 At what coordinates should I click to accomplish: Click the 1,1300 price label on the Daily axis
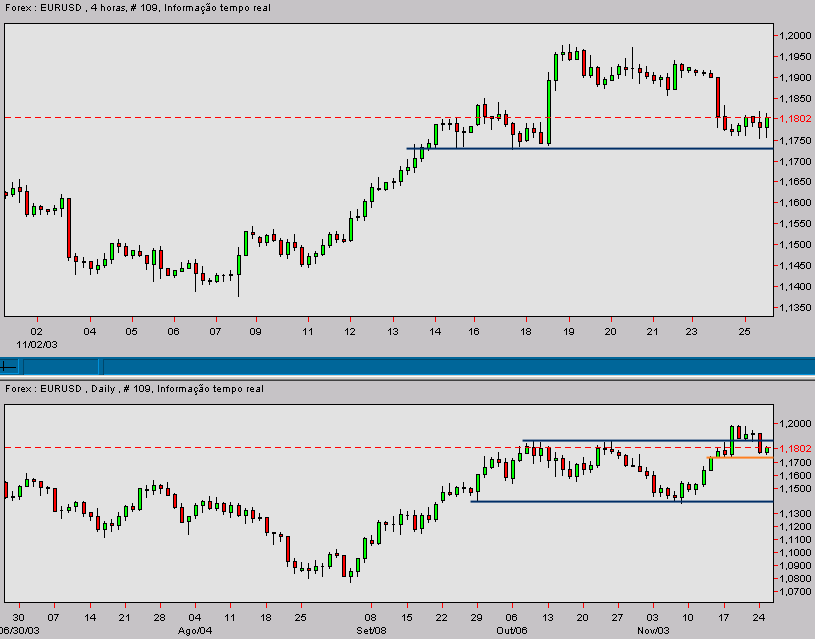[795, 514]
